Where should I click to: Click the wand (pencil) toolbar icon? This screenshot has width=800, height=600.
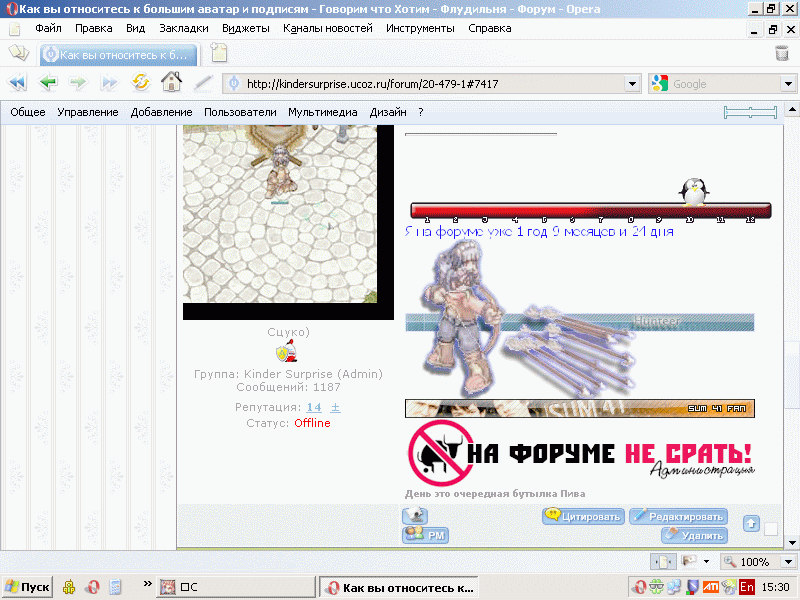tap(203, 83)
